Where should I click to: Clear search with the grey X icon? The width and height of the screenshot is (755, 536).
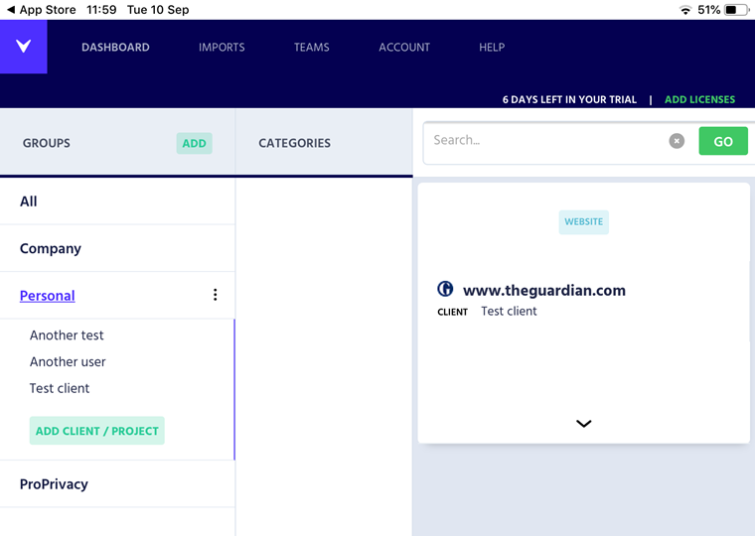(x=677, y=141)
